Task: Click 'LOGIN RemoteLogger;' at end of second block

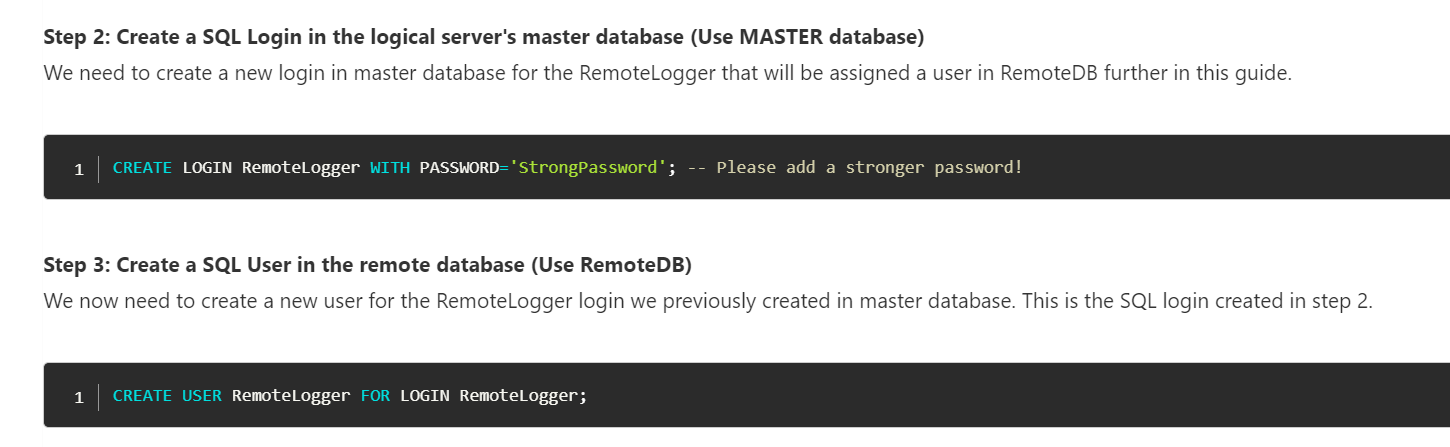Action: [x=494, y=395]
